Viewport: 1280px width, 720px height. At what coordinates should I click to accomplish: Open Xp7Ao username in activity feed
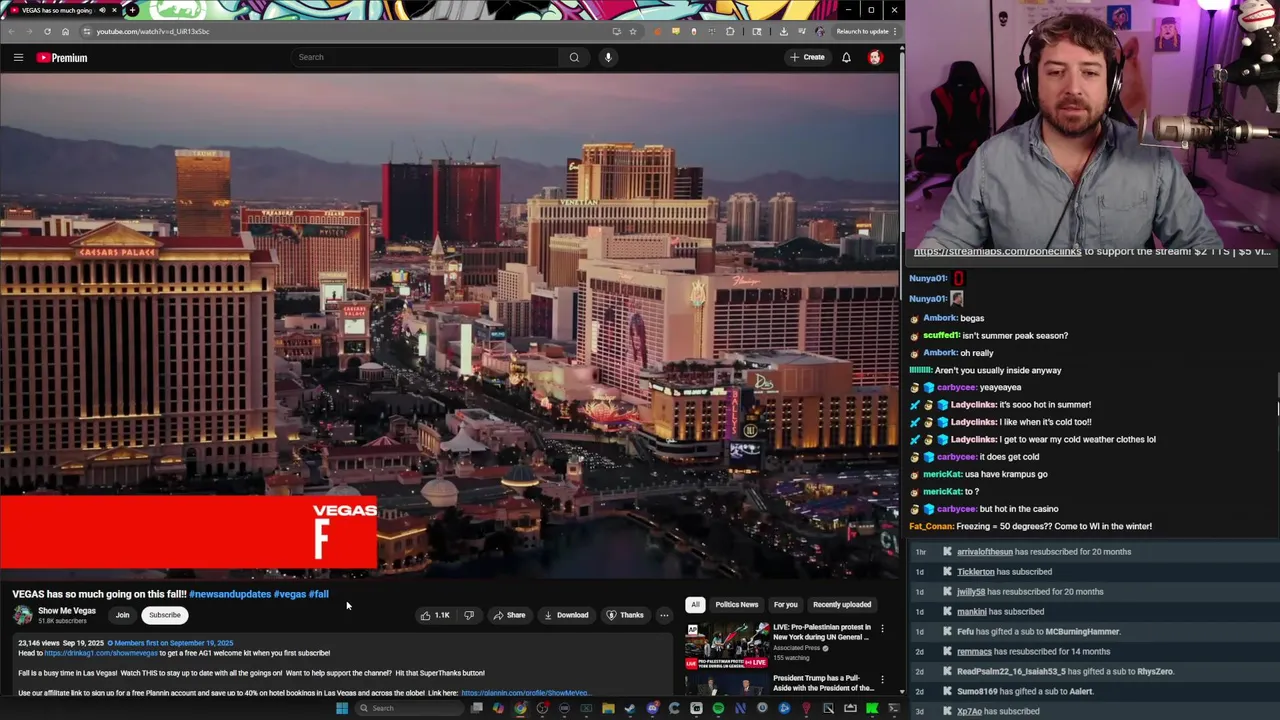pos(970,712)
